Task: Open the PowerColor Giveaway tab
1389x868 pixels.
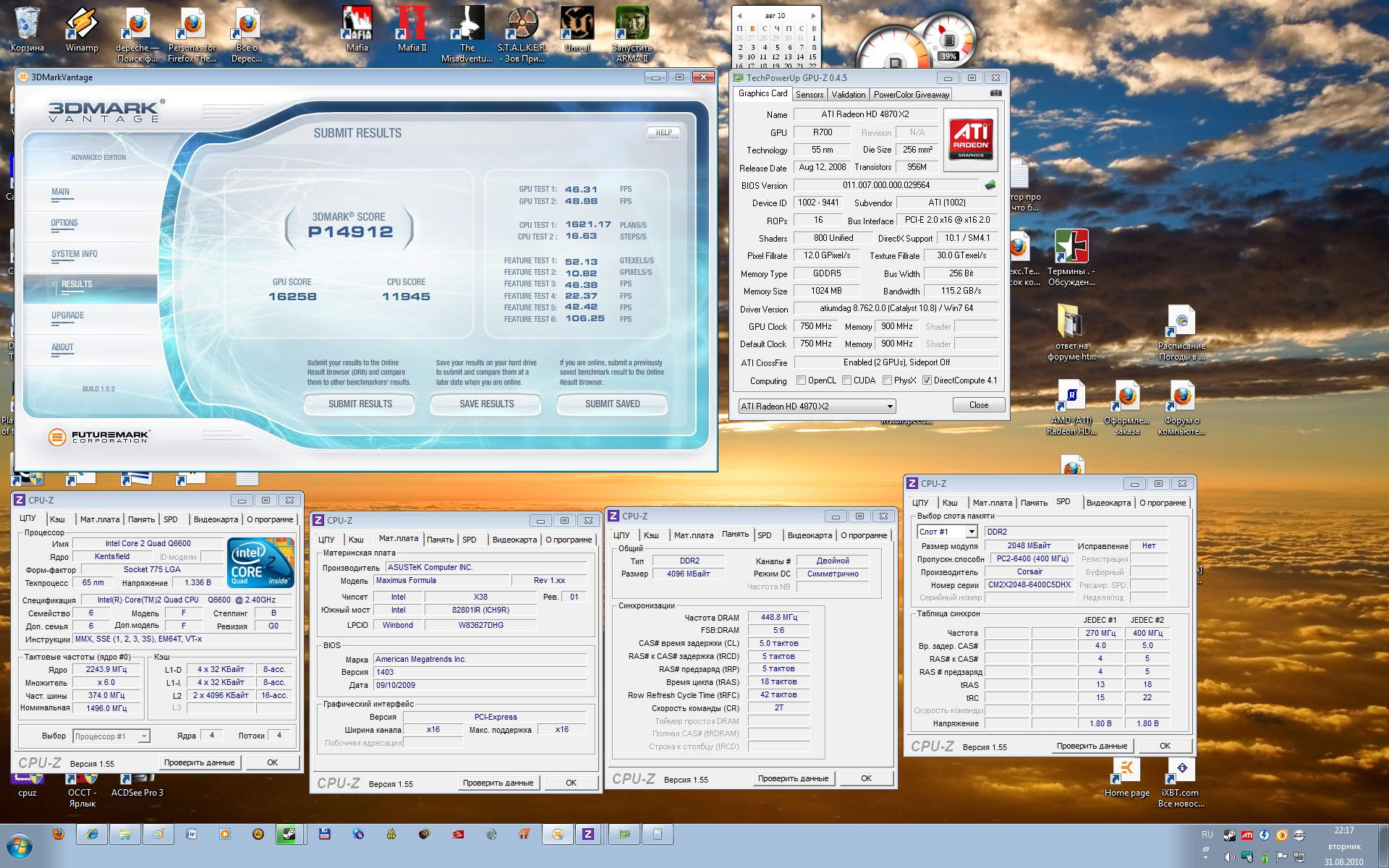Action: (912, 95)
